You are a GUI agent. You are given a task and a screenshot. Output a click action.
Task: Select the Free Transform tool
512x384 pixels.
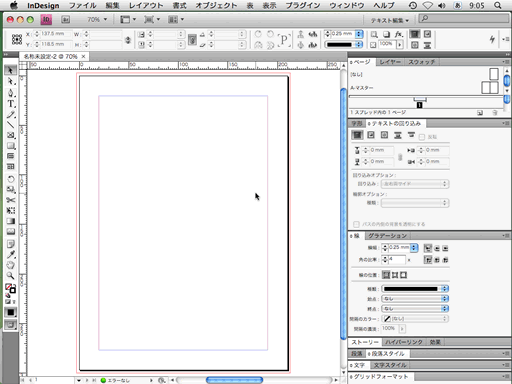pyautogui.click(x=11, y=210)
